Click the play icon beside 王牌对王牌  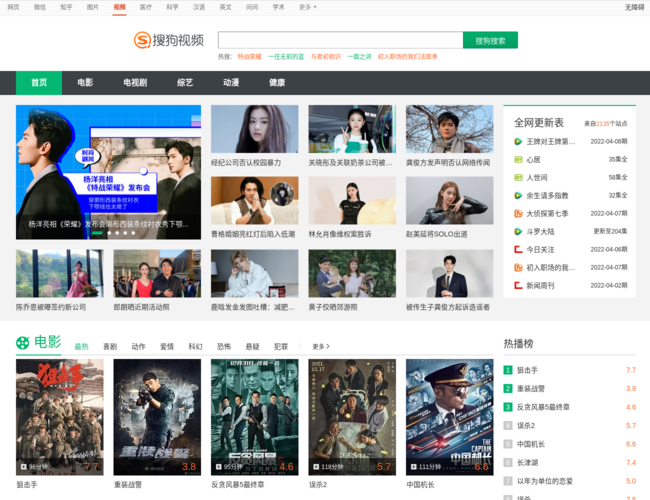[x=517, y=142]
